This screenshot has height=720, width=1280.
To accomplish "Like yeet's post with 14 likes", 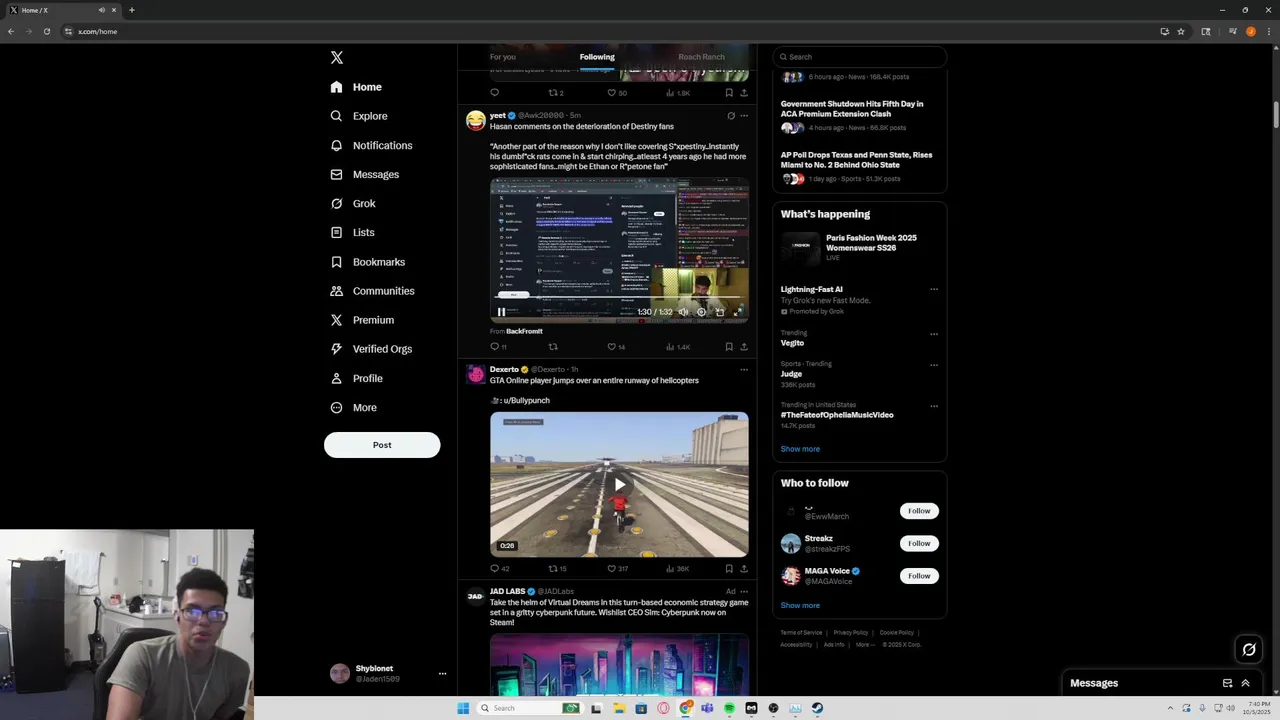I will coord(616,347).
